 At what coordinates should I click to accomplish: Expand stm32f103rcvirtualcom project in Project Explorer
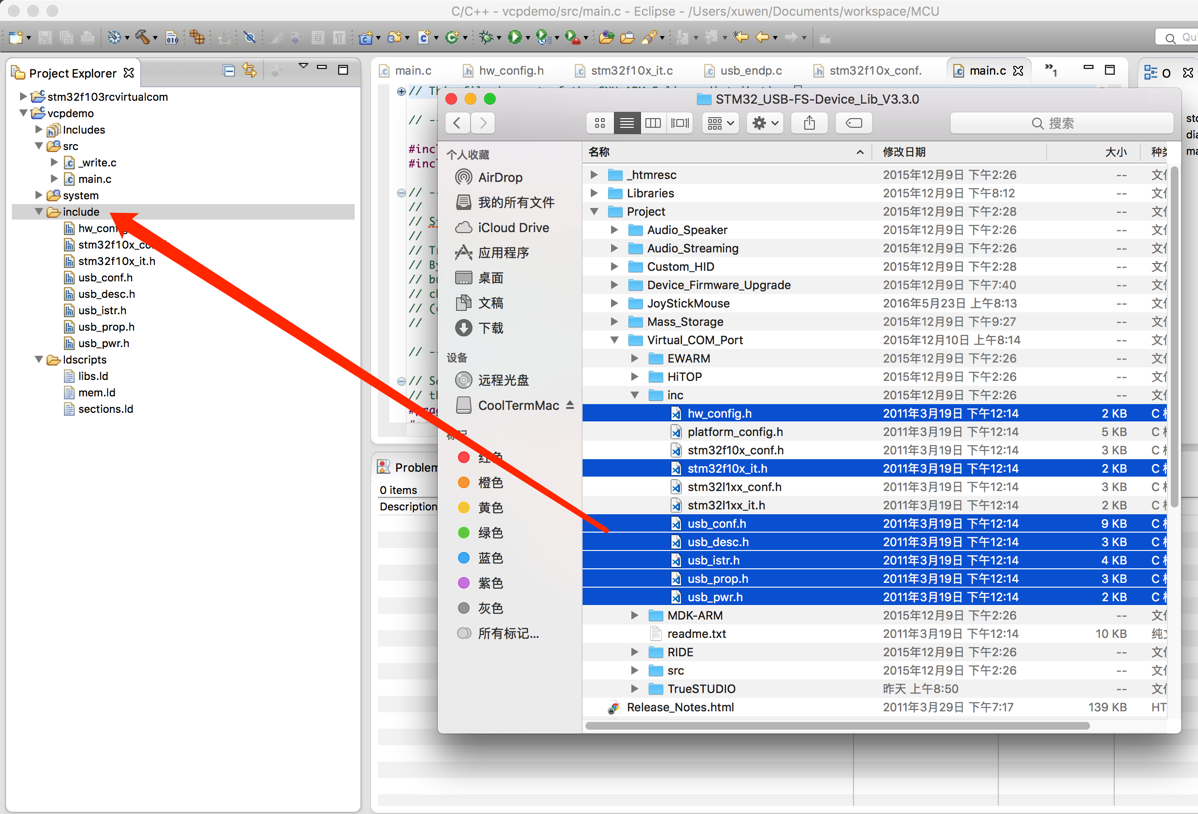click(x=23, y=96)
